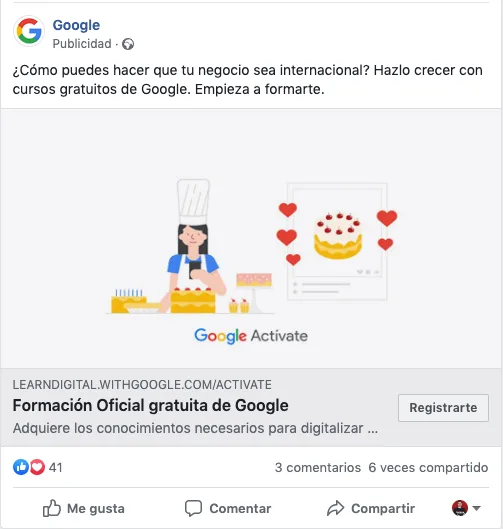This screenshot has height=529, width=503.
Task: Click the Compartir arrow icon
Action: (335, 508)
